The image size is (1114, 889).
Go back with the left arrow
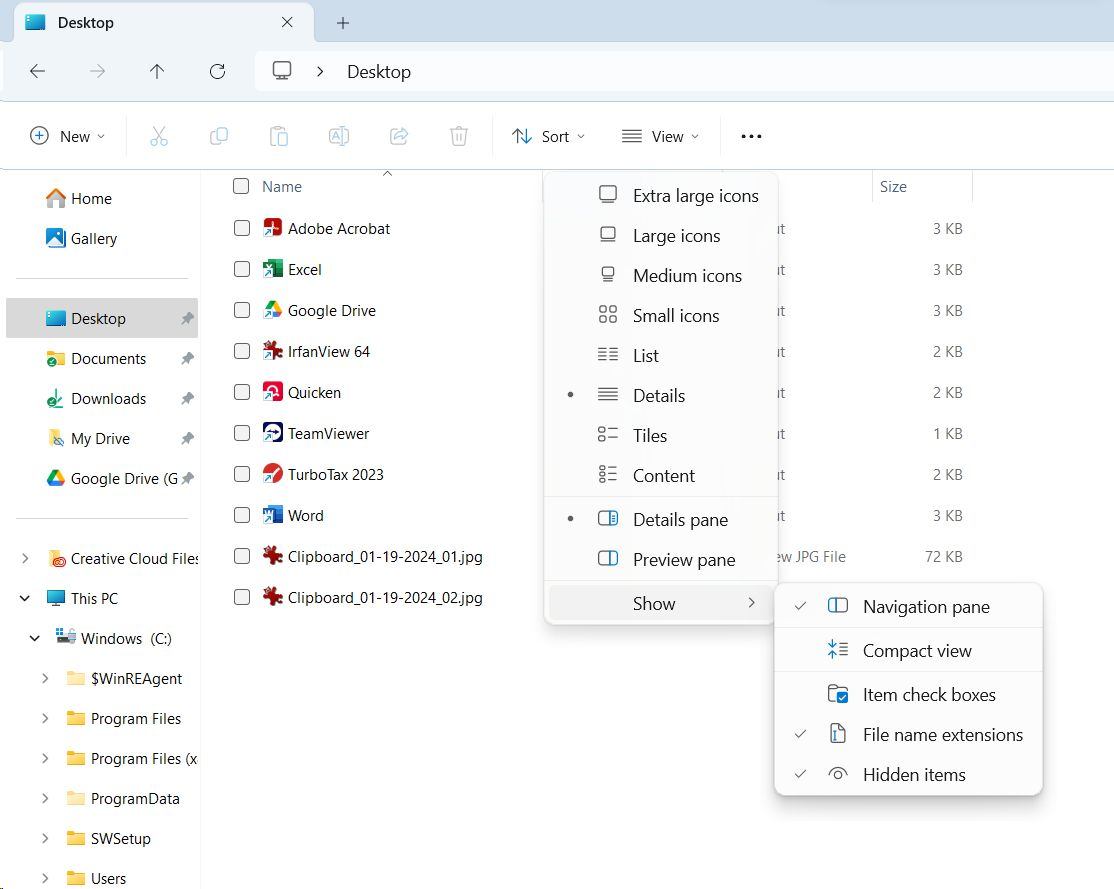38,71
